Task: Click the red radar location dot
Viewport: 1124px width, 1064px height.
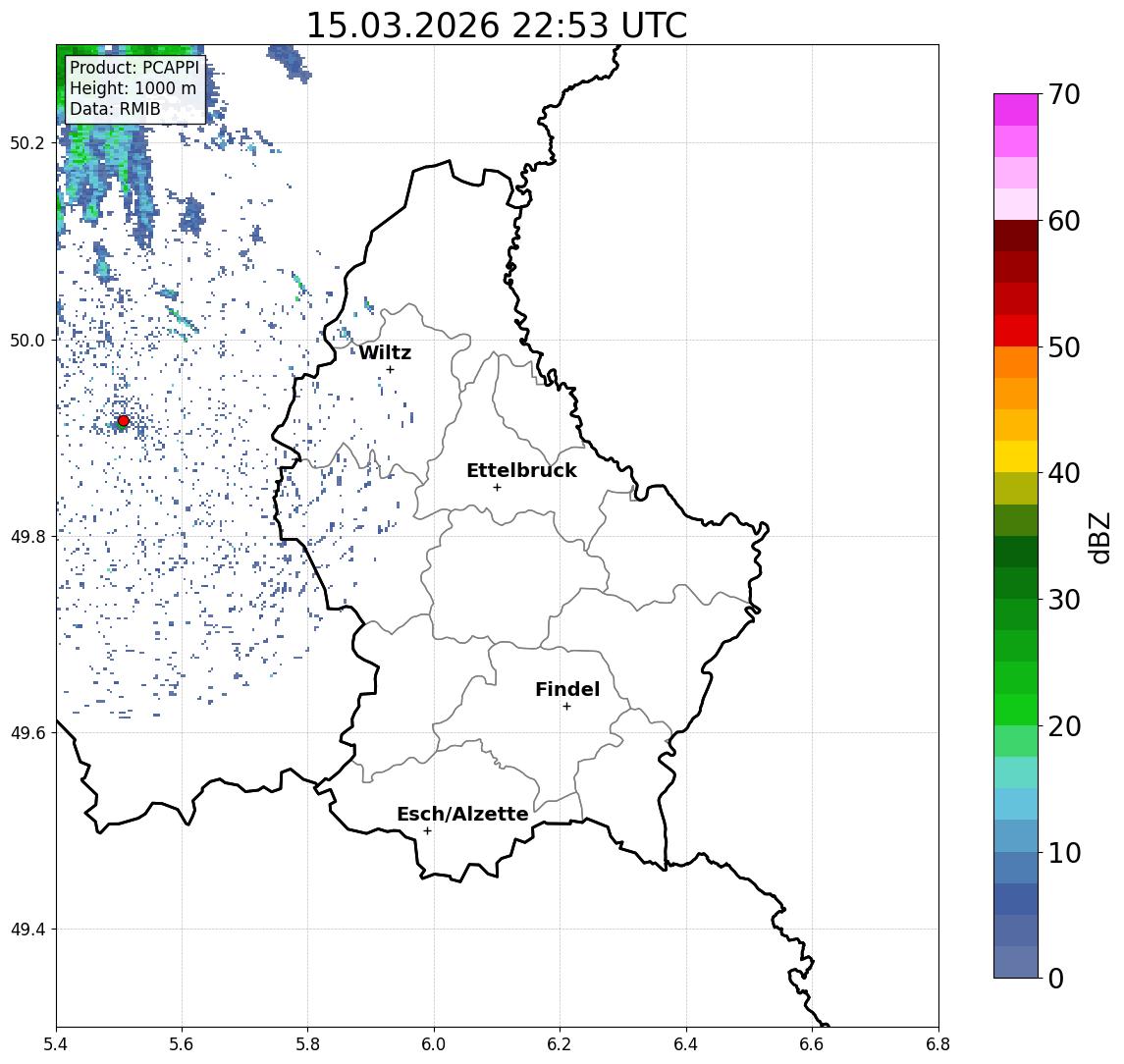Action: pos(124,421)
